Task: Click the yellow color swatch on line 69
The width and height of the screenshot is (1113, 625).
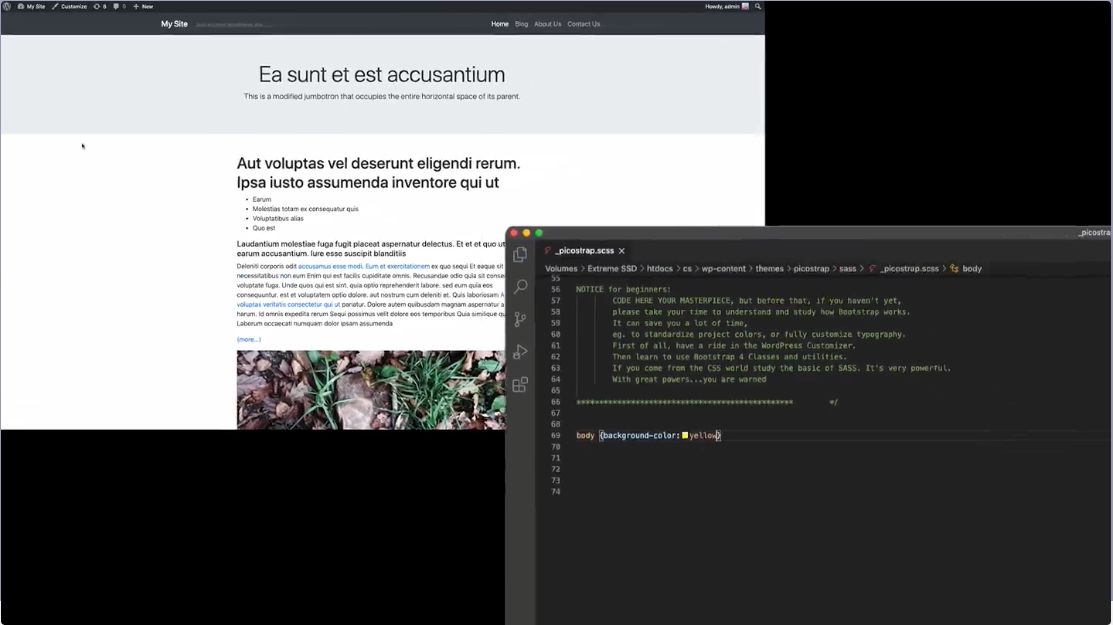Action: 685,436
